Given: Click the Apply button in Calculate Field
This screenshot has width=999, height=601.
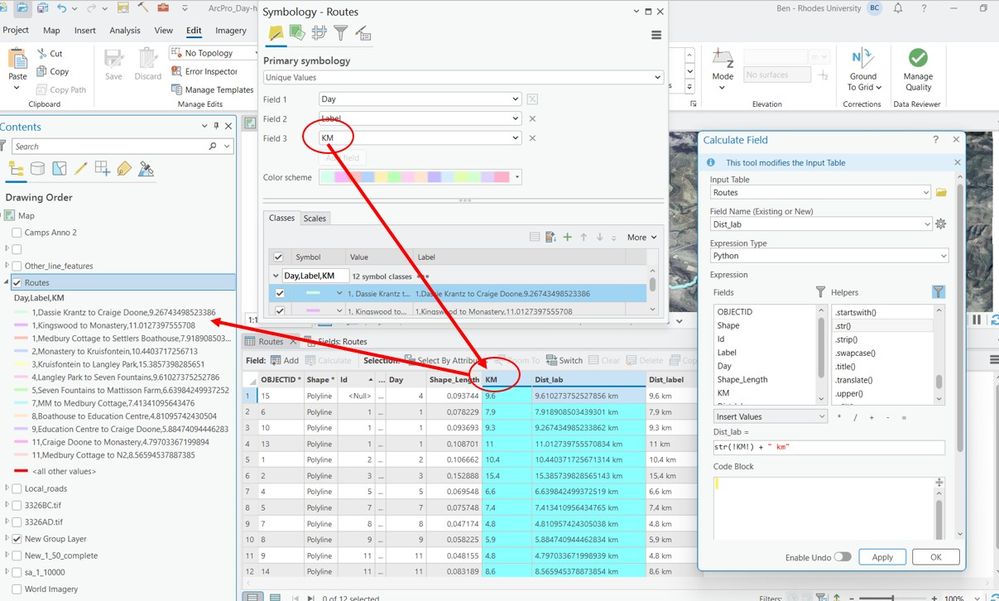Looking at the screenshot, I should tap(881, 557).
